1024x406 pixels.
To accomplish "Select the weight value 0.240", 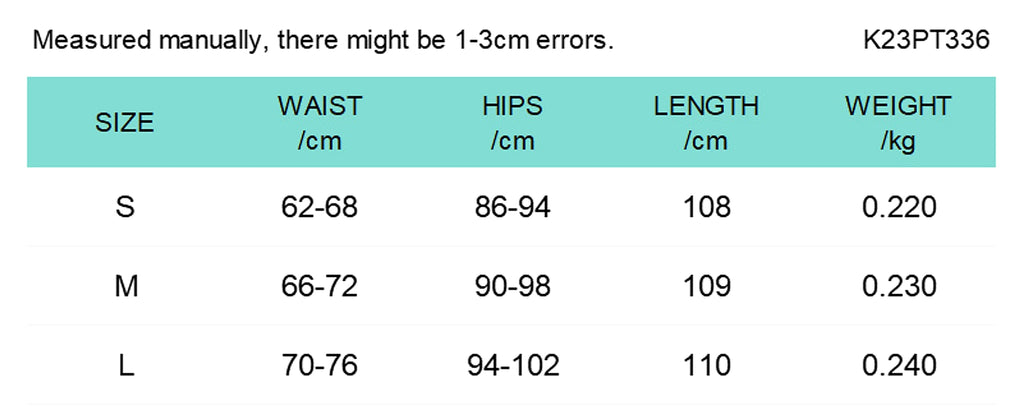I will pos(899,366).
